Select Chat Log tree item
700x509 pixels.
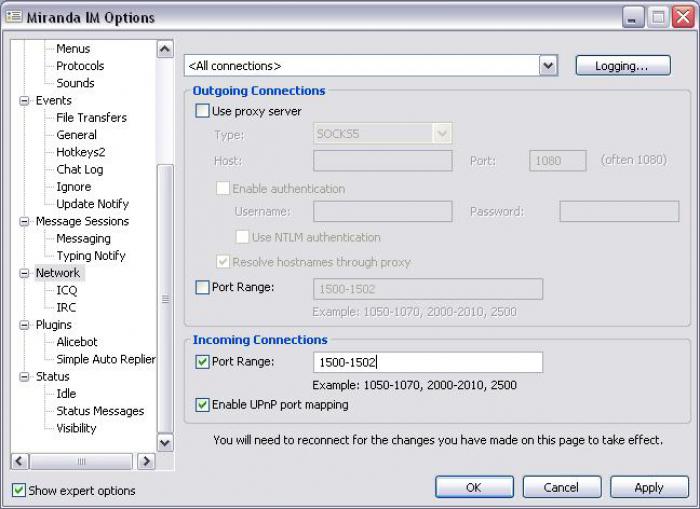tap(79, 170)
